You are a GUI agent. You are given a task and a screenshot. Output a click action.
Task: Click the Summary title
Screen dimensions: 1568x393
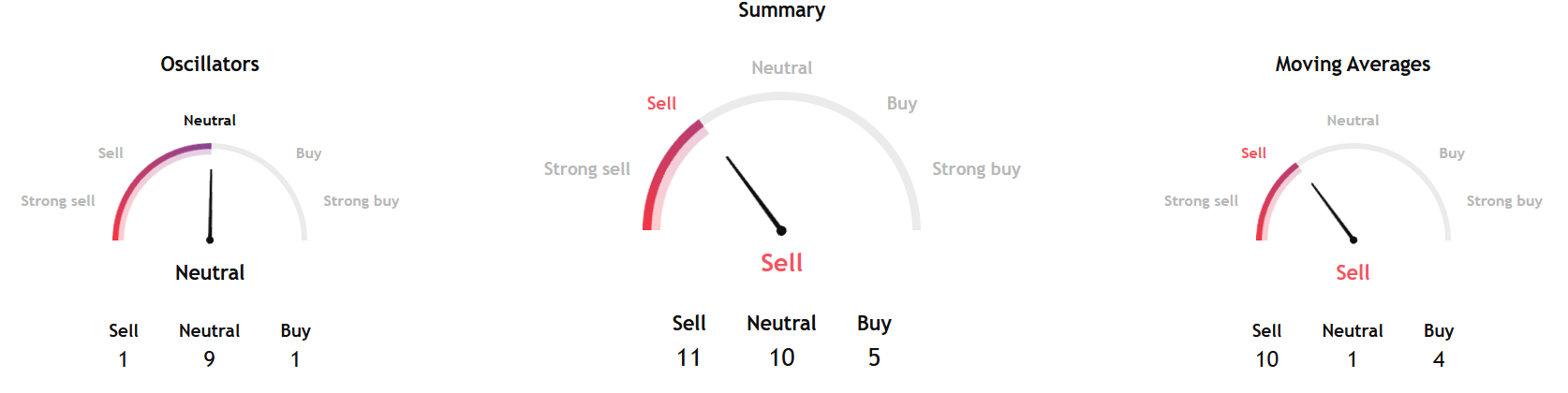click(x=781, y=10)
